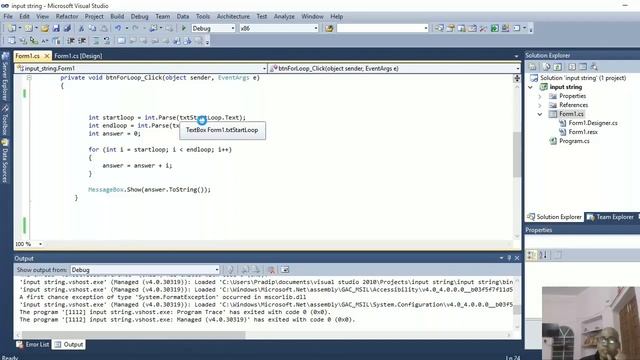Open the Debug menu
The height and width of the screenshot is (360, 640).
(140, 16)
